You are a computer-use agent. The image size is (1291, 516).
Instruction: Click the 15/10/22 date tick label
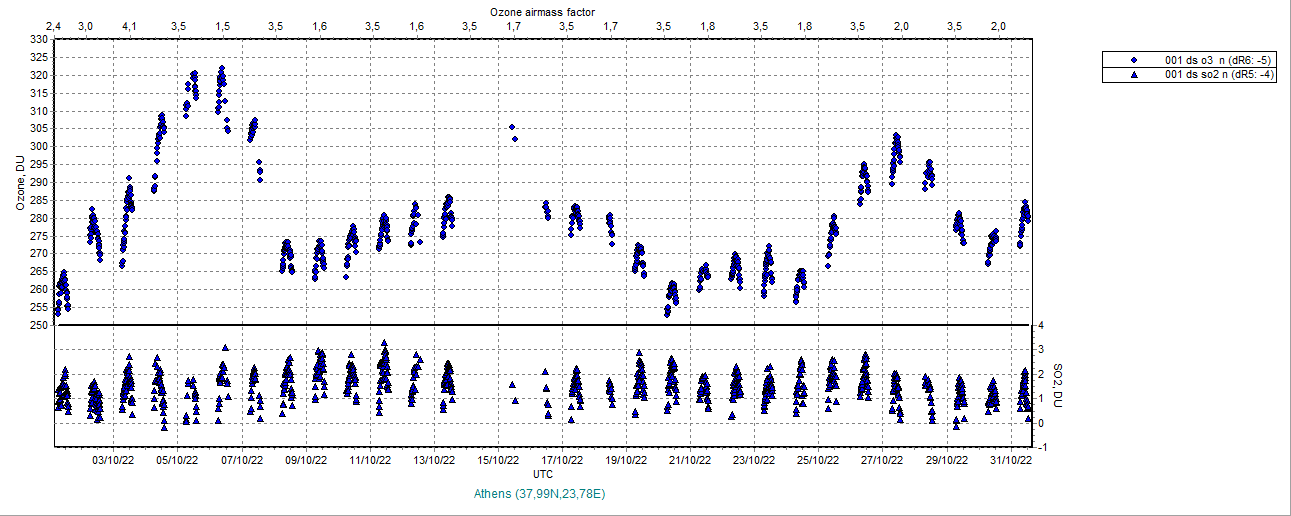coord(498,461)
